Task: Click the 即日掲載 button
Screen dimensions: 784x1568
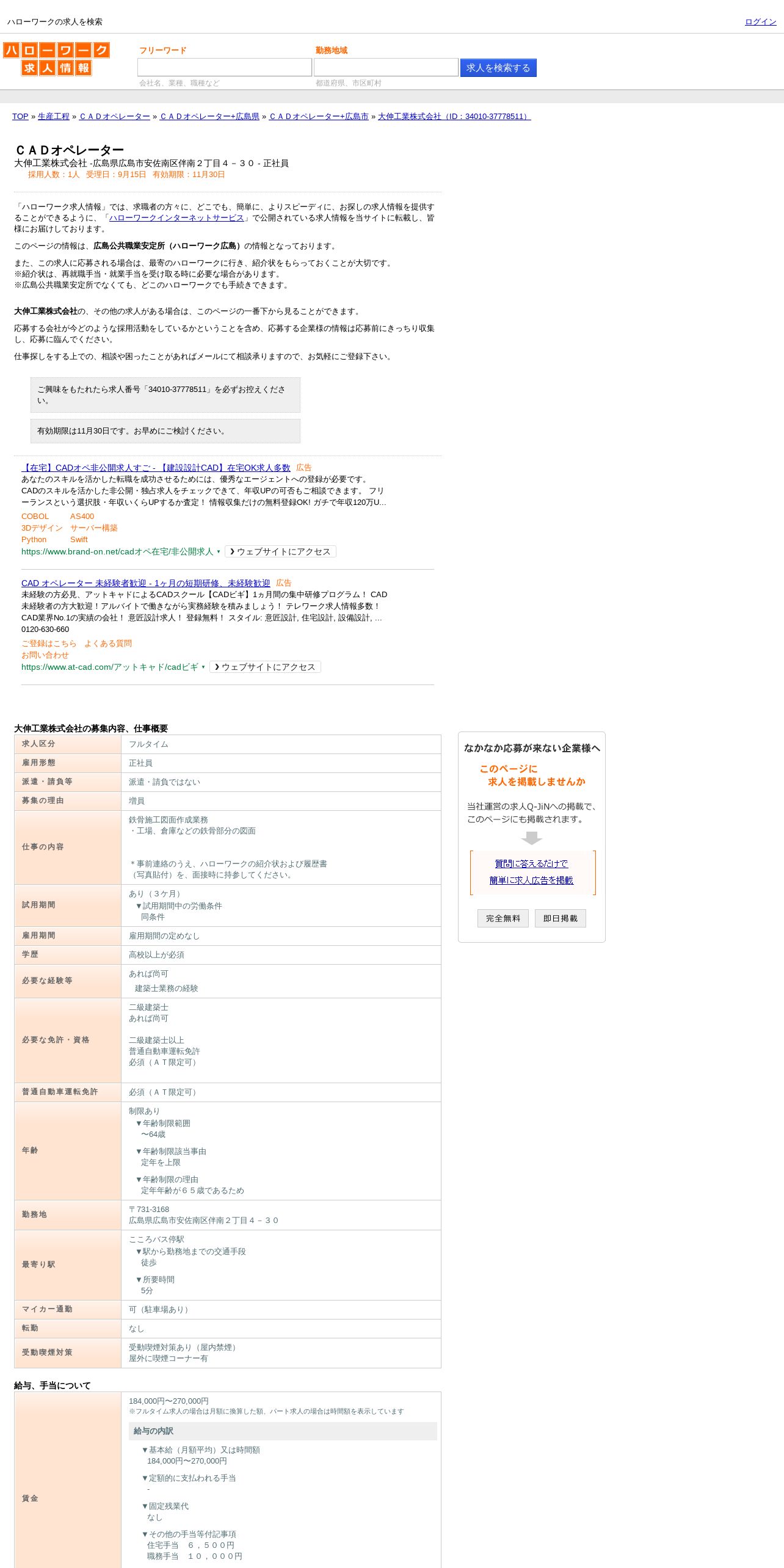Action: coord(561,918)
